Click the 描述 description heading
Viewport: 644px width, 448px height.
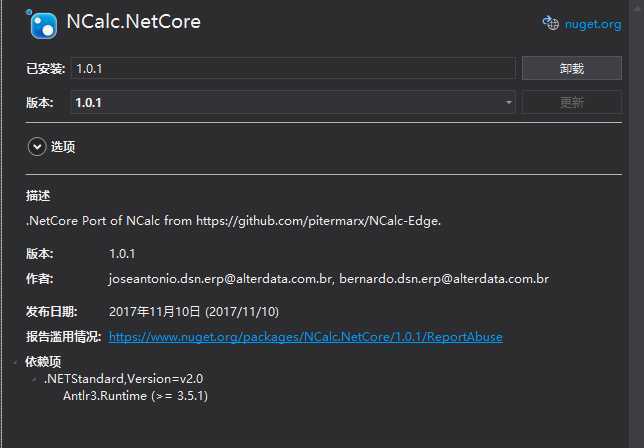38,196
